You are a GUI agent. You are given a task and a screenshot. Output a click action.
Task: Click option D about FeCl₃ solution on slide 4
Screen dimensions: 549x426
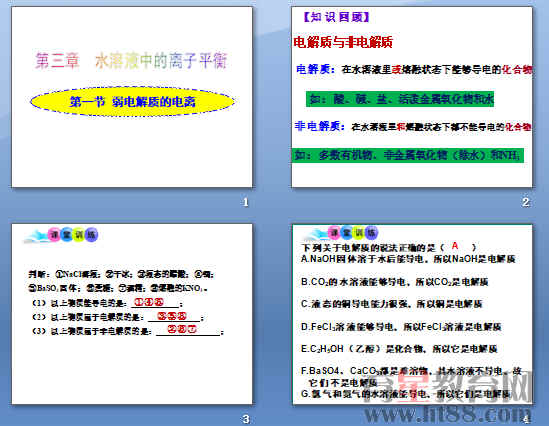coord(401,327)
